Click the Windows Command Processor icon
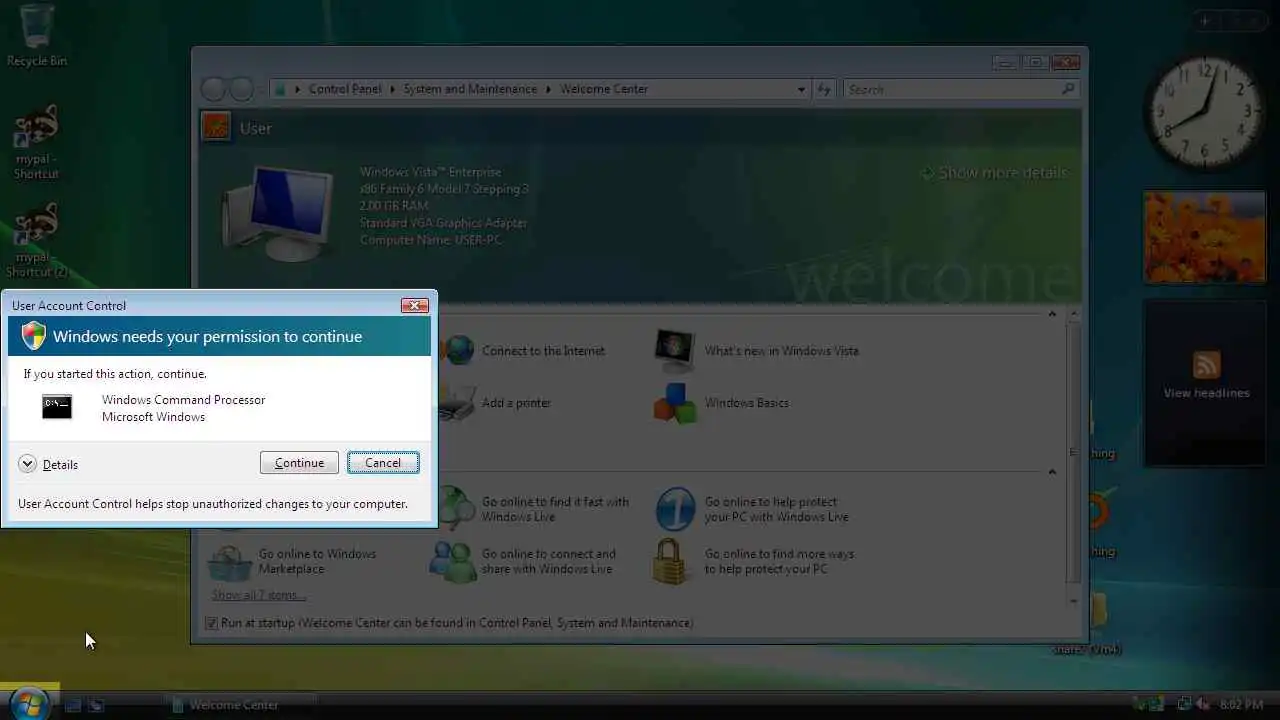 [x=57, y=406]
